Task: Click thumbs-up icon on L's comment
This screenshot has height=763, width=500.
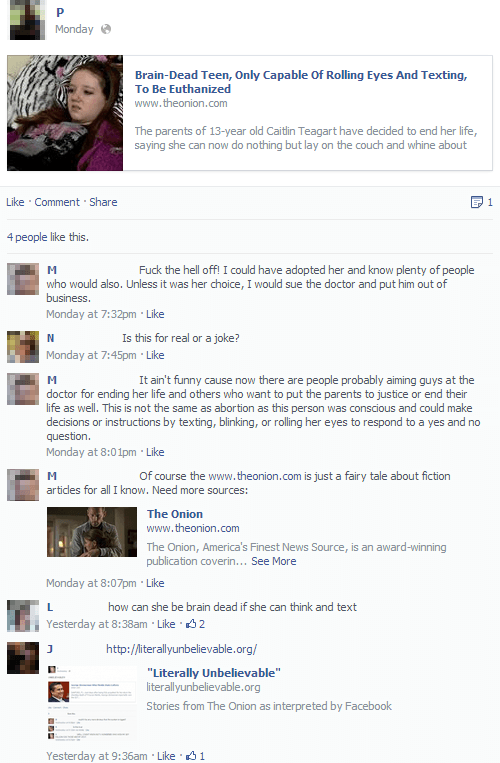Action: (x=191, y=624)
